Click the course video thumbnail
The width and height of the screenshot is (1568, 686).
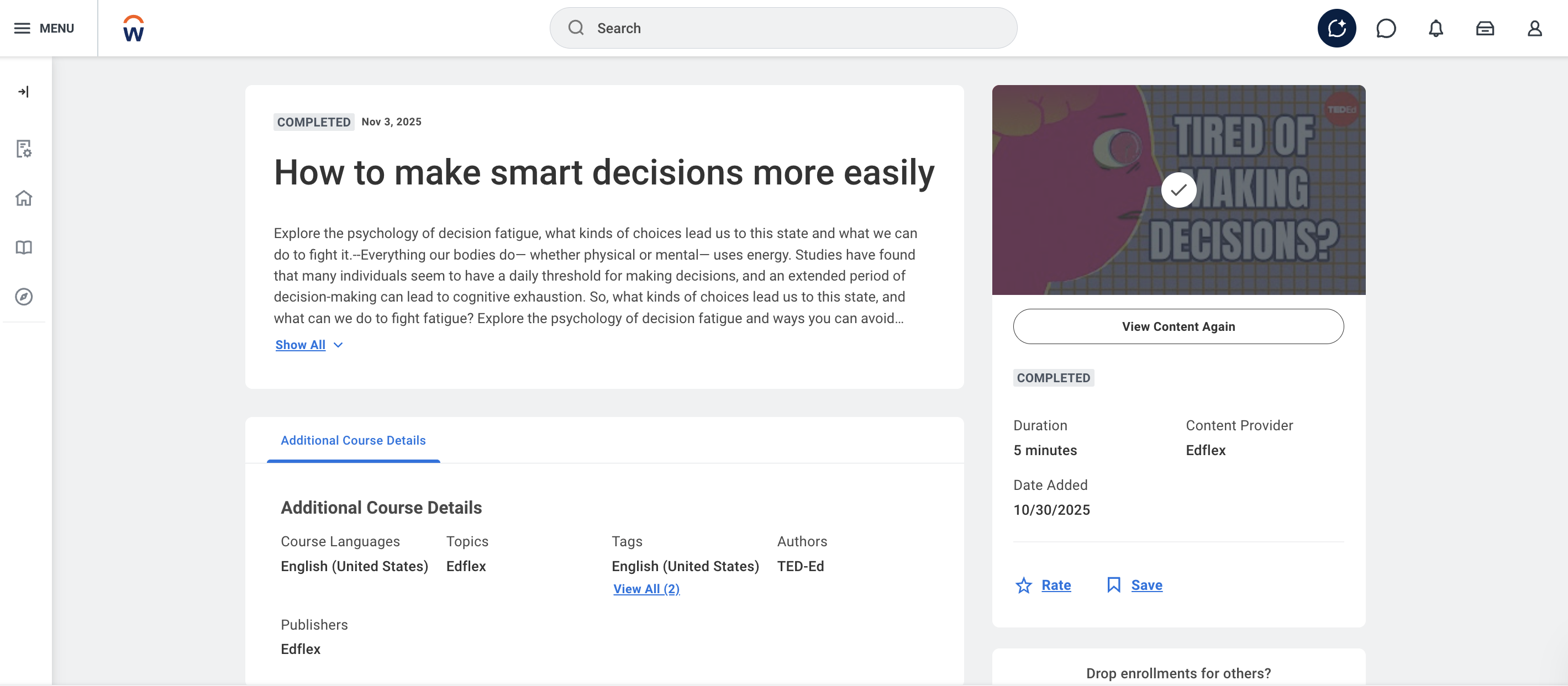click(x=1178, y=190)
